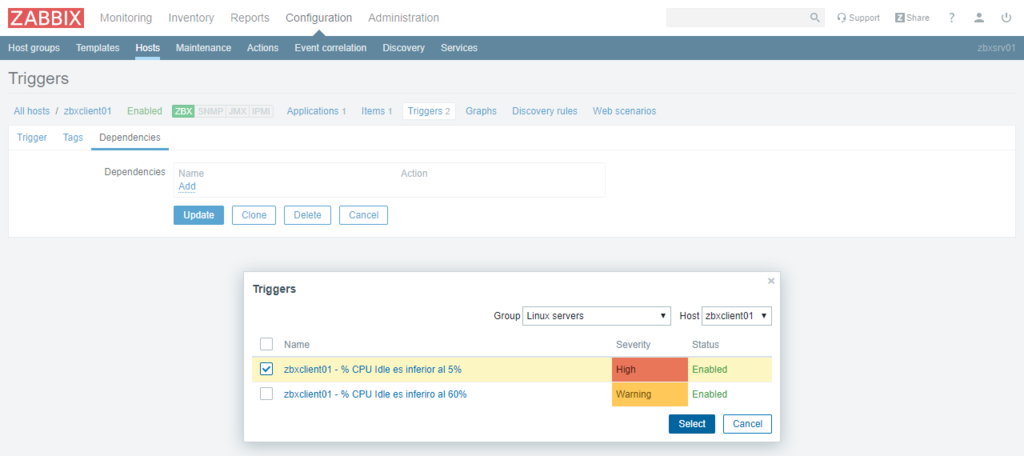Open the user profile icon
This screenshot has width=1024, height=456.
tap(979, 18)
